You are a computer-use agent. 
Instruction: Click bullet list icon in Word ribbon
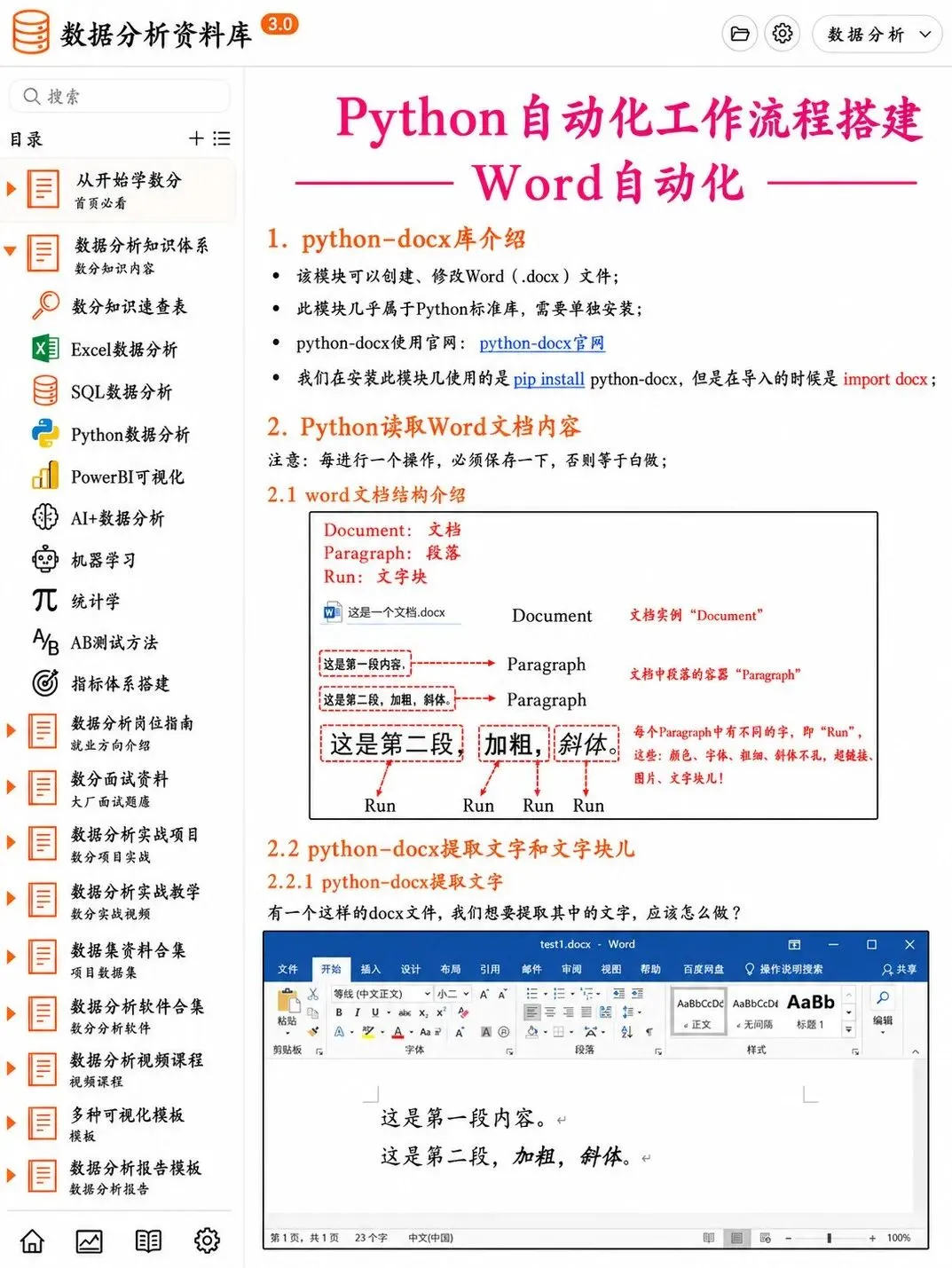click(x=531, y=994)
